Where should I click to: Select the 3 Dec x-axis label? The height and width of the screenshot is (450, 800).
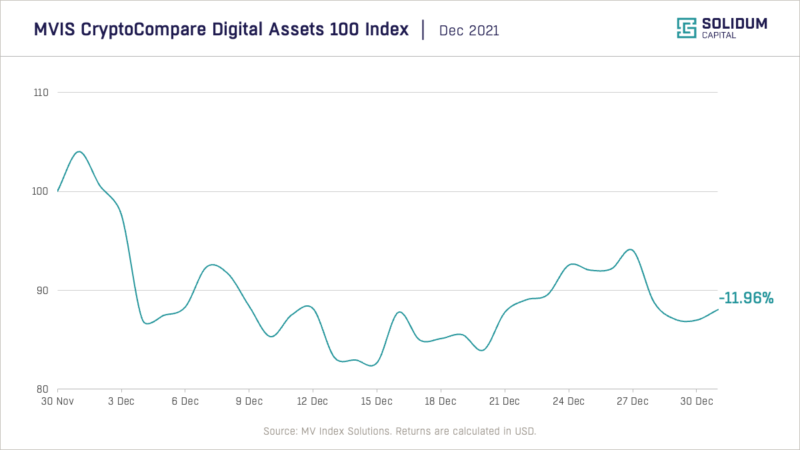pyautogui.click(x=122, y=400)
